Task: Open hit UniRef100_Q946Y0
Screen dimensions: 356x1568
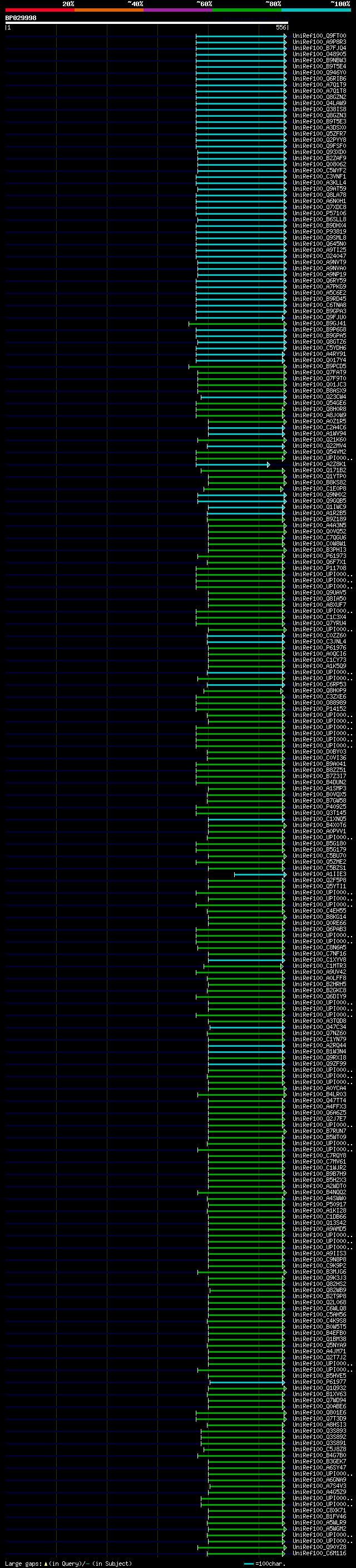Action: click(x=319, y=72)
